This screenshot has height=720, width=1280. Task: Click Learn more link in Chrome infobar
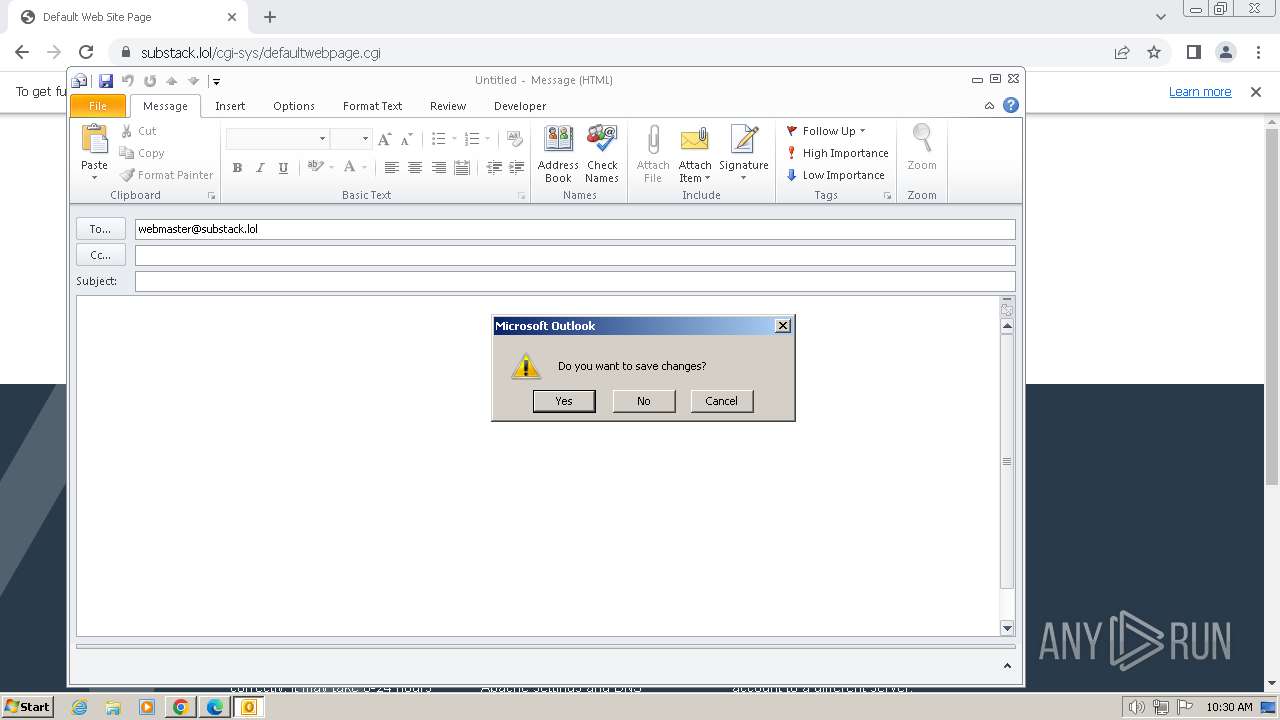1200,92
